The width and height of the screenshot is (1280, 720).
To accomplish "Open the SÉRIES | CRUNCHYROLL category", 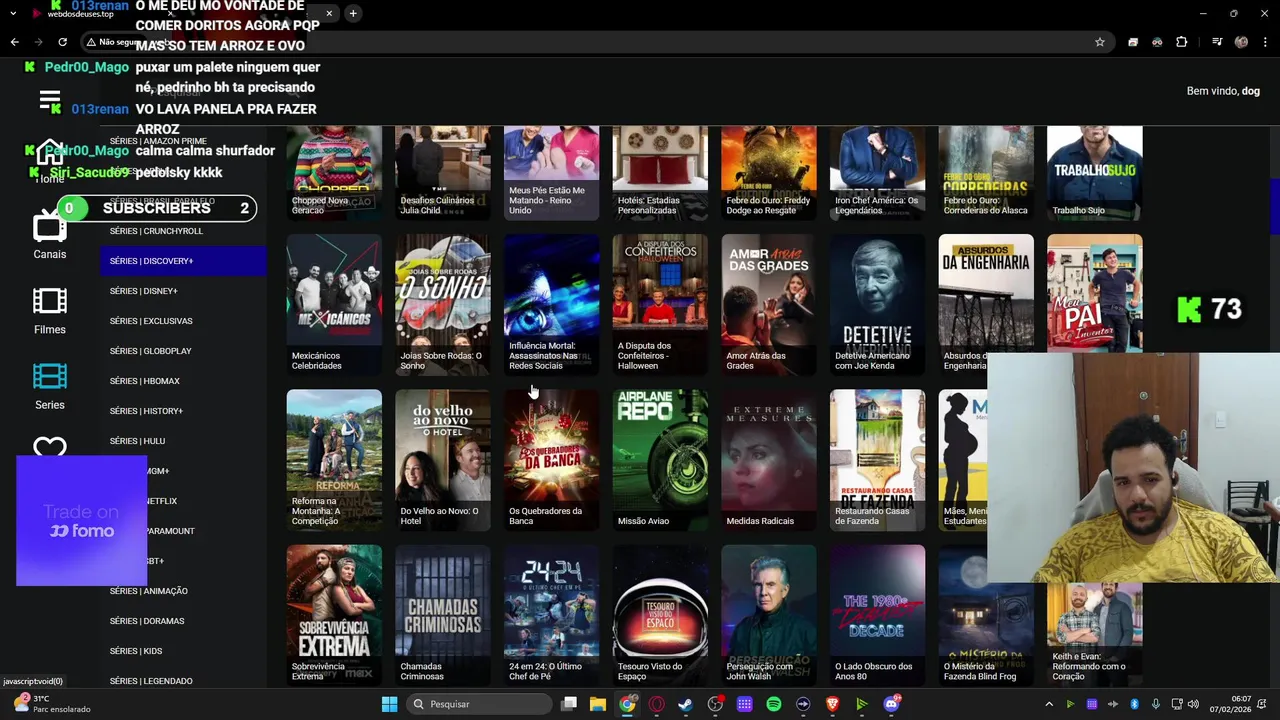I will (183, 231).
